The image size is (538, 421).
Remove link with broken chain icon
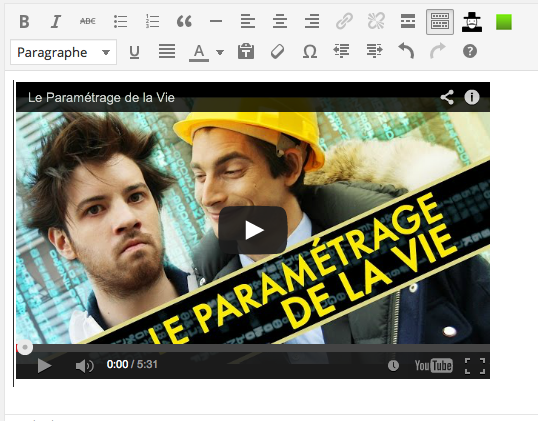coord(376,21)
